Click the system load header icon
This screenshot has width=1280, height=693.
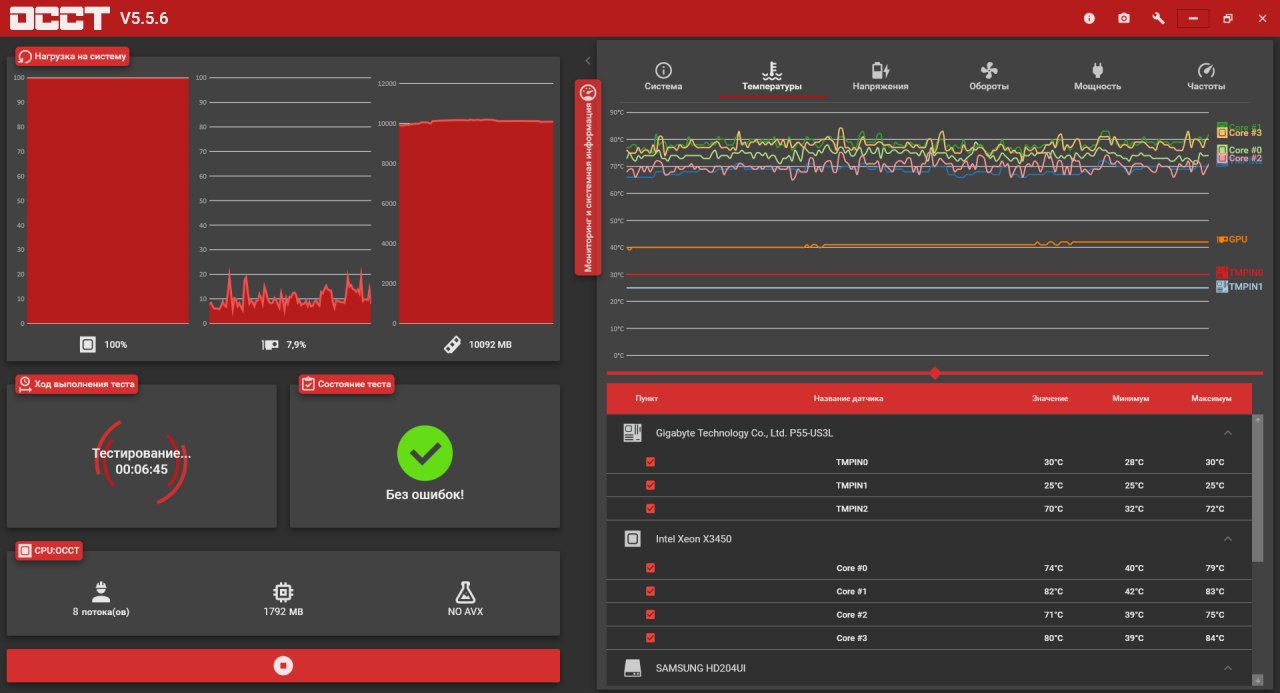point(25,56)
